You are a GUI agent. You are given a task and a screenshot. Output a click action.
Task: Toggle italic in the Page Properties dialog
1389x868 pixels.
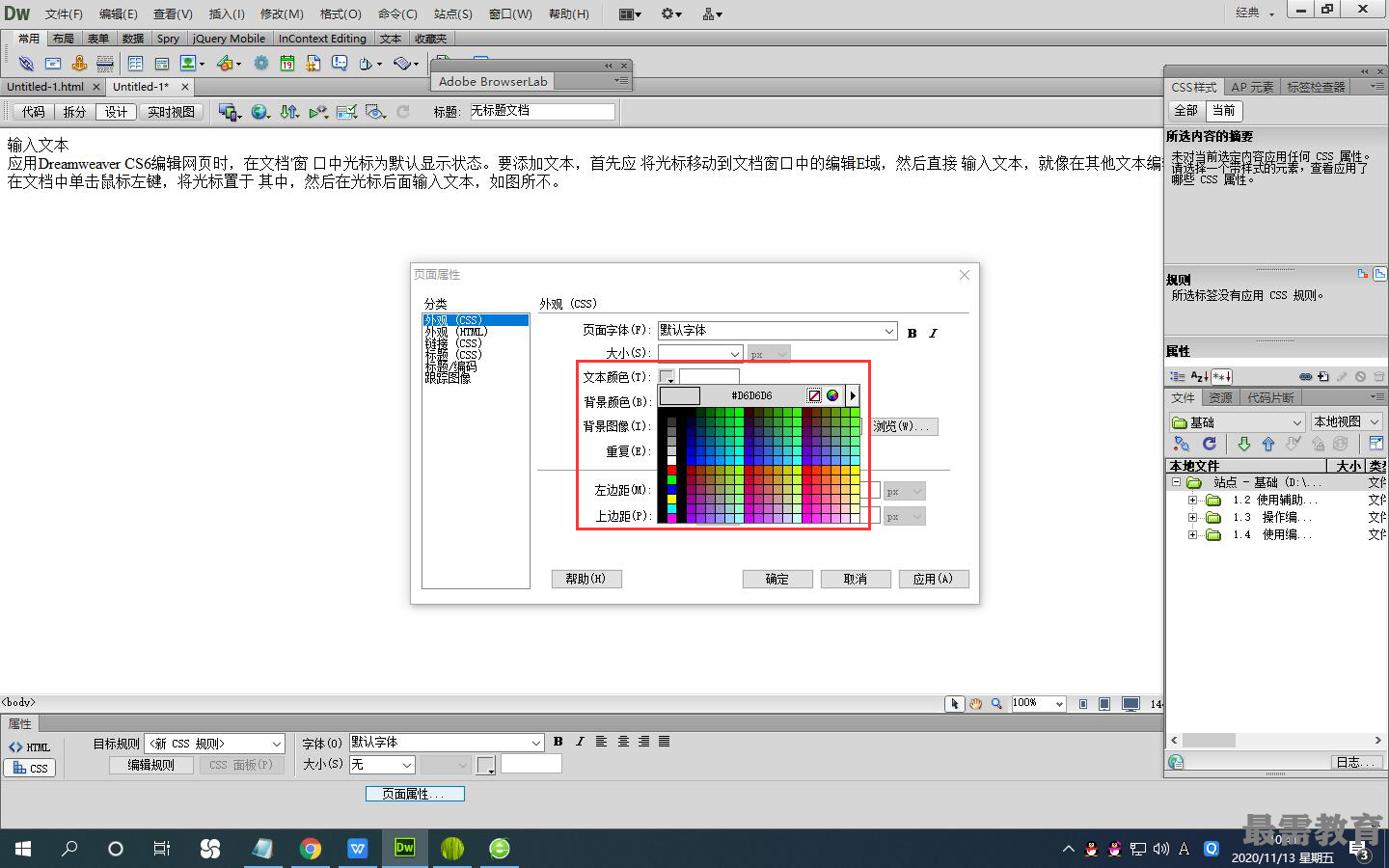[x=933, y=333]
